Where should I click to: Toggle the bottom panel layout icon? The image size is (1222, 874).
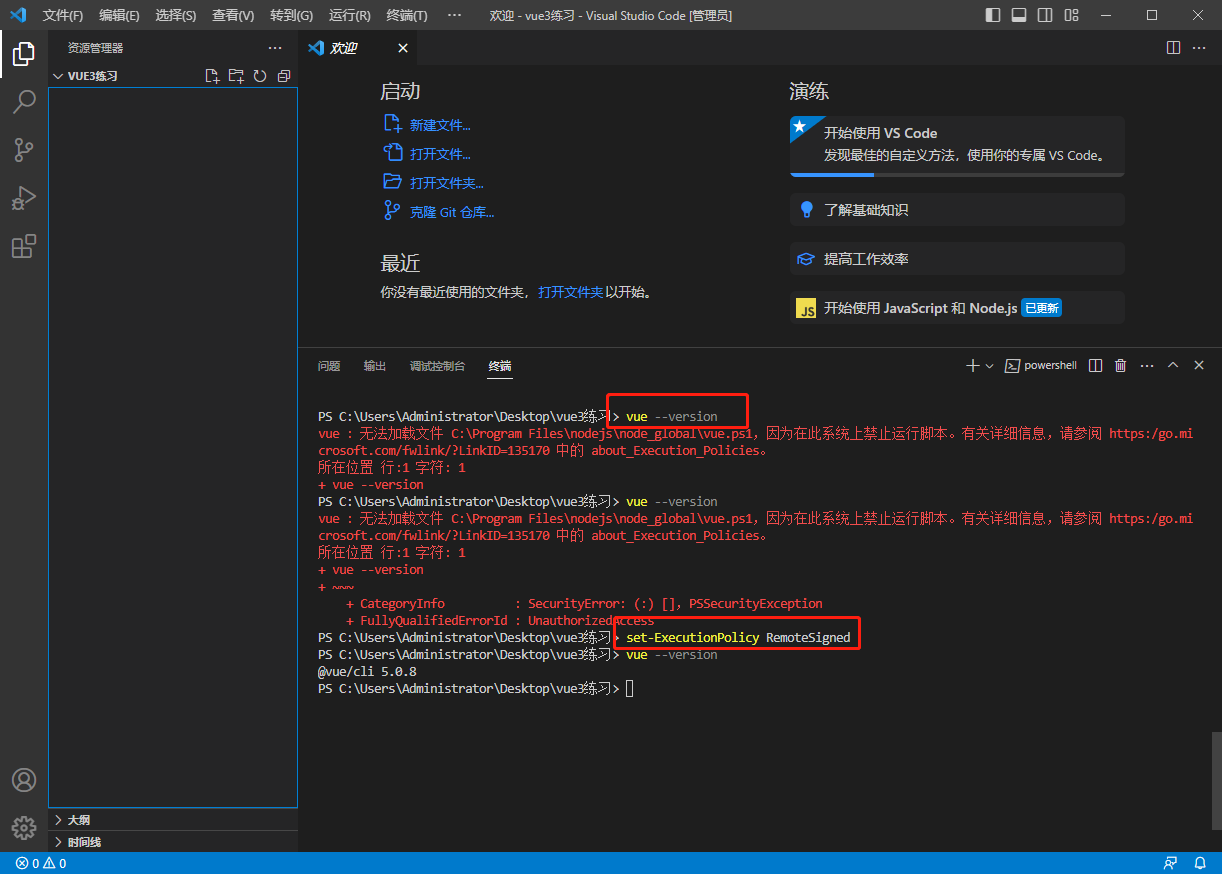pyautogui.click(x=1018, y=15)
